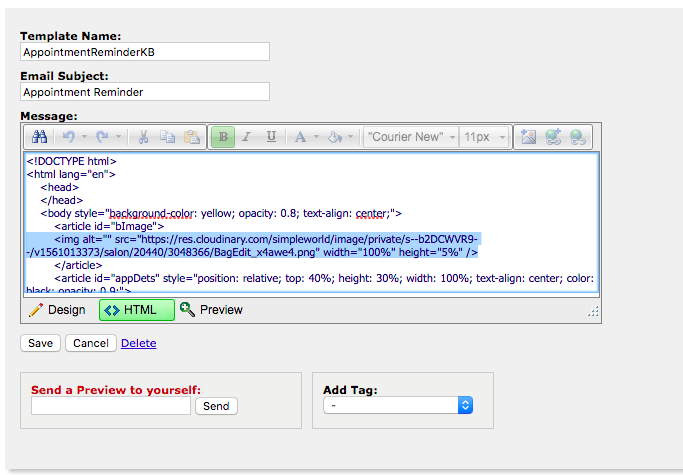Remove link using the unlink icon
The height and width of the screenshot is (475, 683).
[578, 137]
